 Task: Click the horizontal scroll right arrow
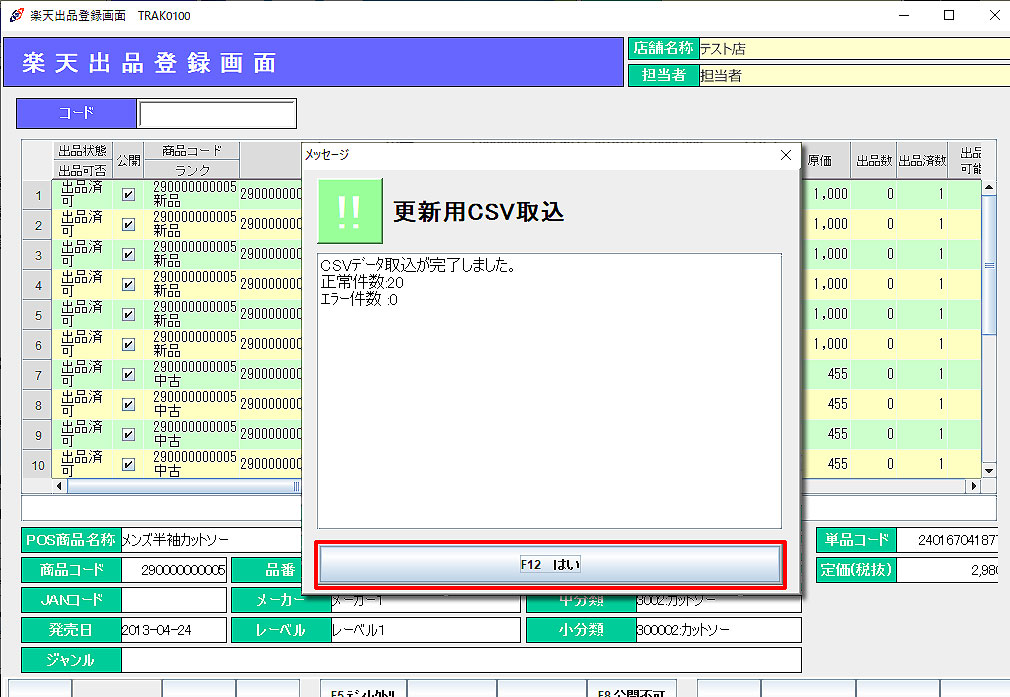[973, 486]
